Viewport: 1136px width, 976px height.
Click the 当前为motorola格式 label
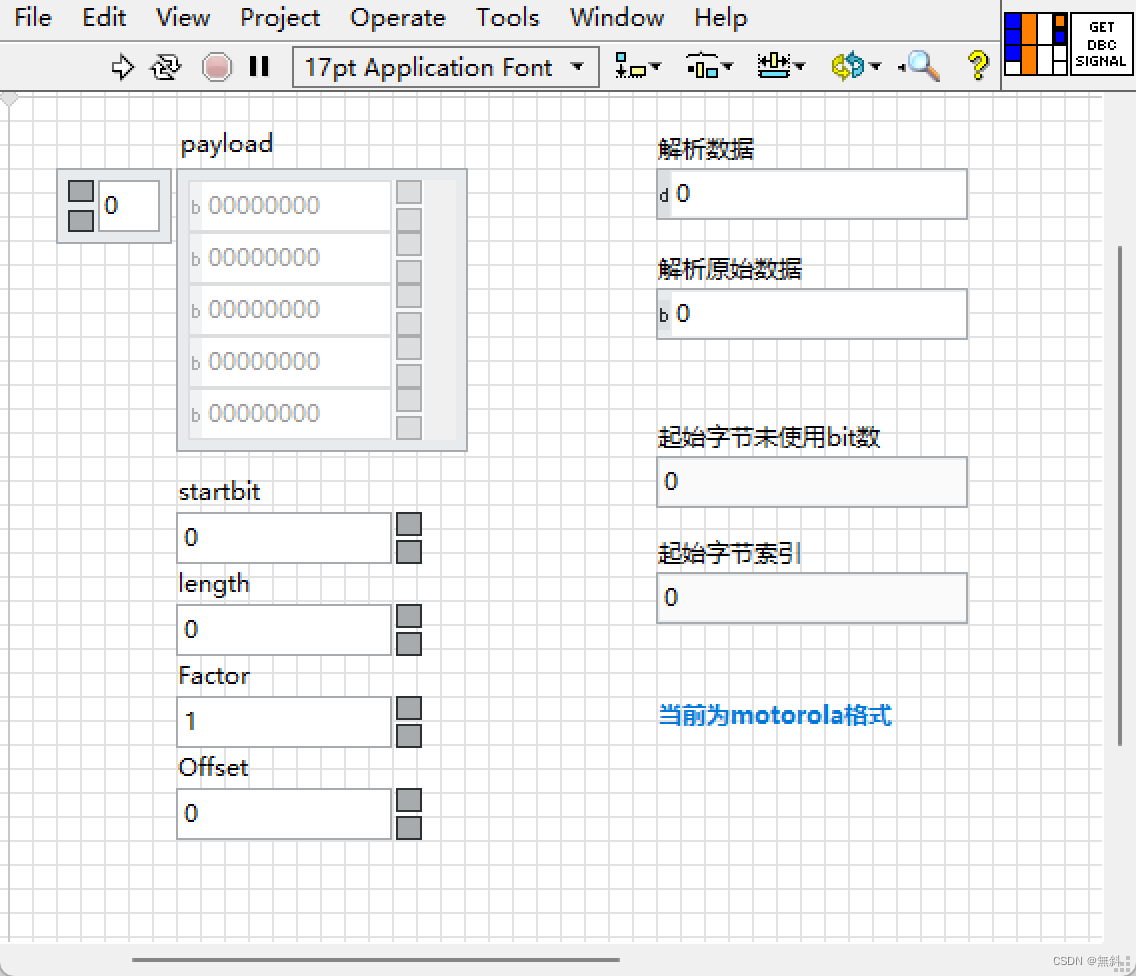tap(776, 714)
